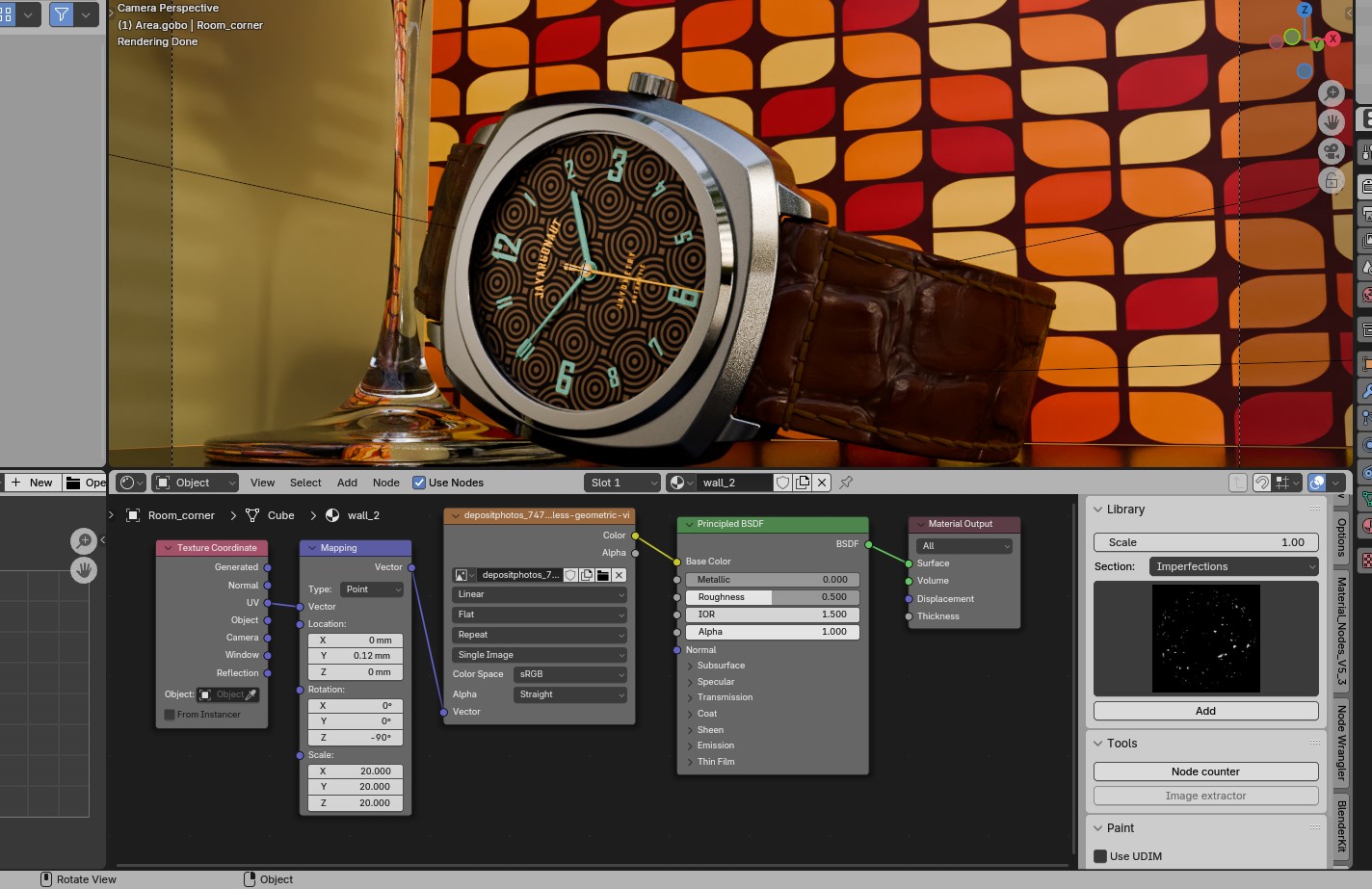
Task: Unlink wall_2 material with X icon
Action: click(x=821, y=483)
